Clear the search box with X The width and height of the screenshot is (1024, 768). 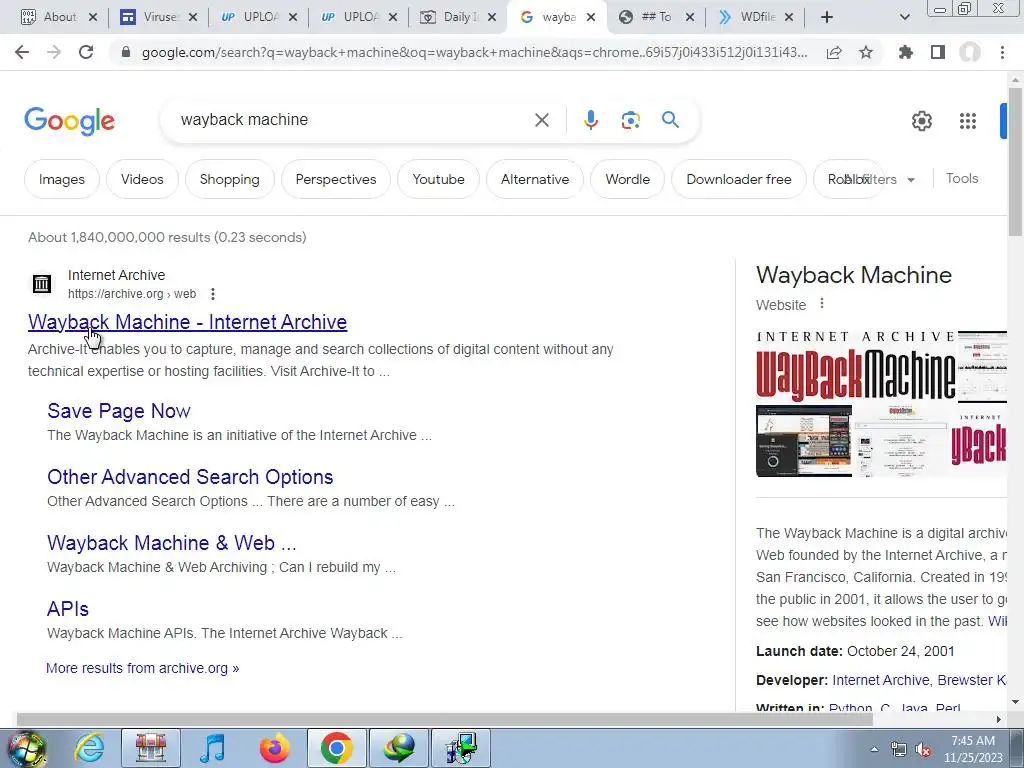click(541, 120)
